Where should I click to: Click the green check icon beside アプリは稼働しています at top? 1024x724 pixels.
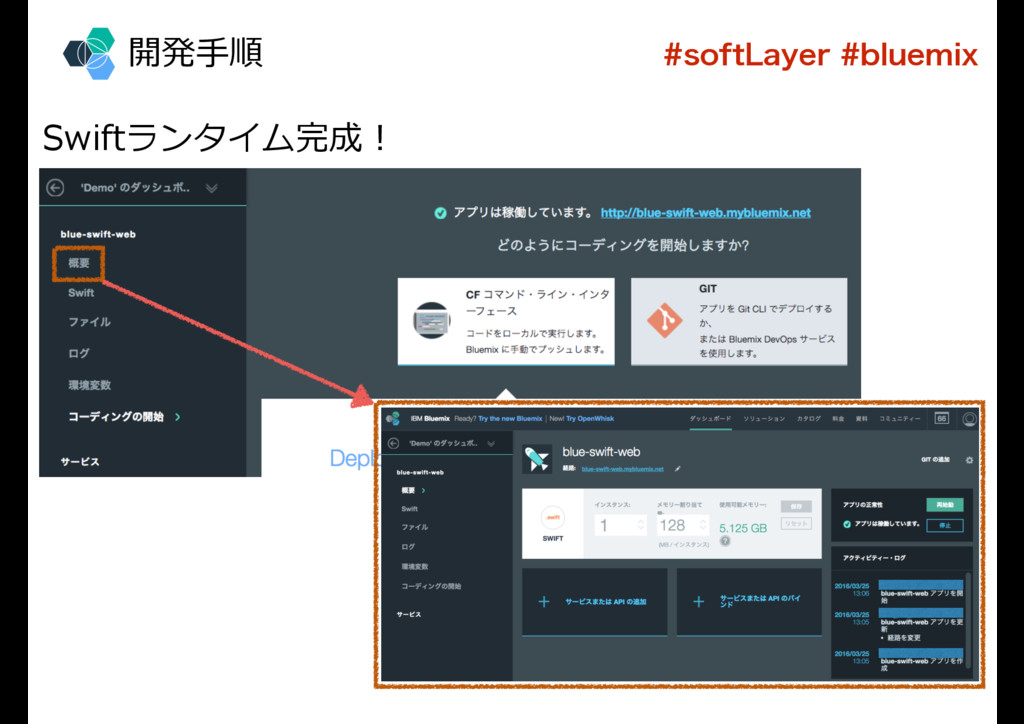pos(440,213)
